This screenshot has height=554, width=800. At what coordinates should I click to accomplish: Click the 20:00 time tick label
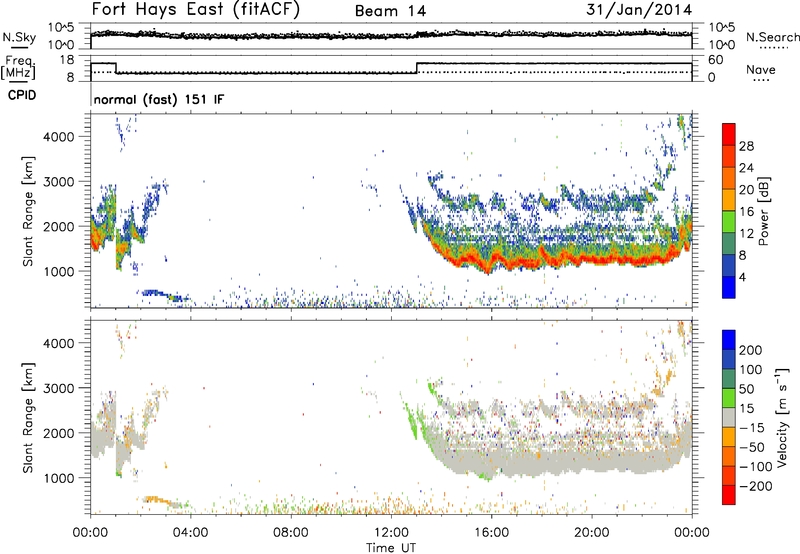(591, 533)
